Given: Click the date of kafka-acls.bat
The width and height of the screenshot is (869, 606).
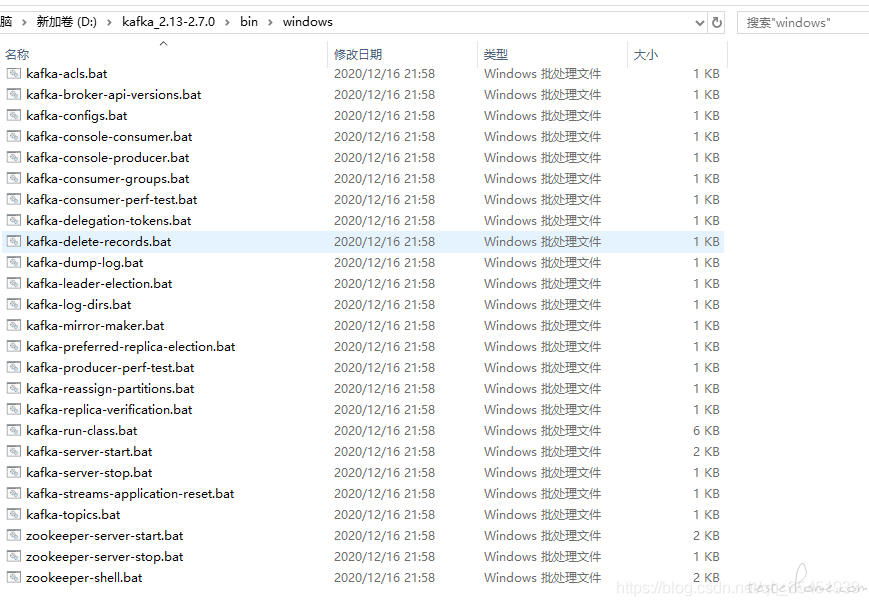Looking at the screenshot, I should pos(385,74).
